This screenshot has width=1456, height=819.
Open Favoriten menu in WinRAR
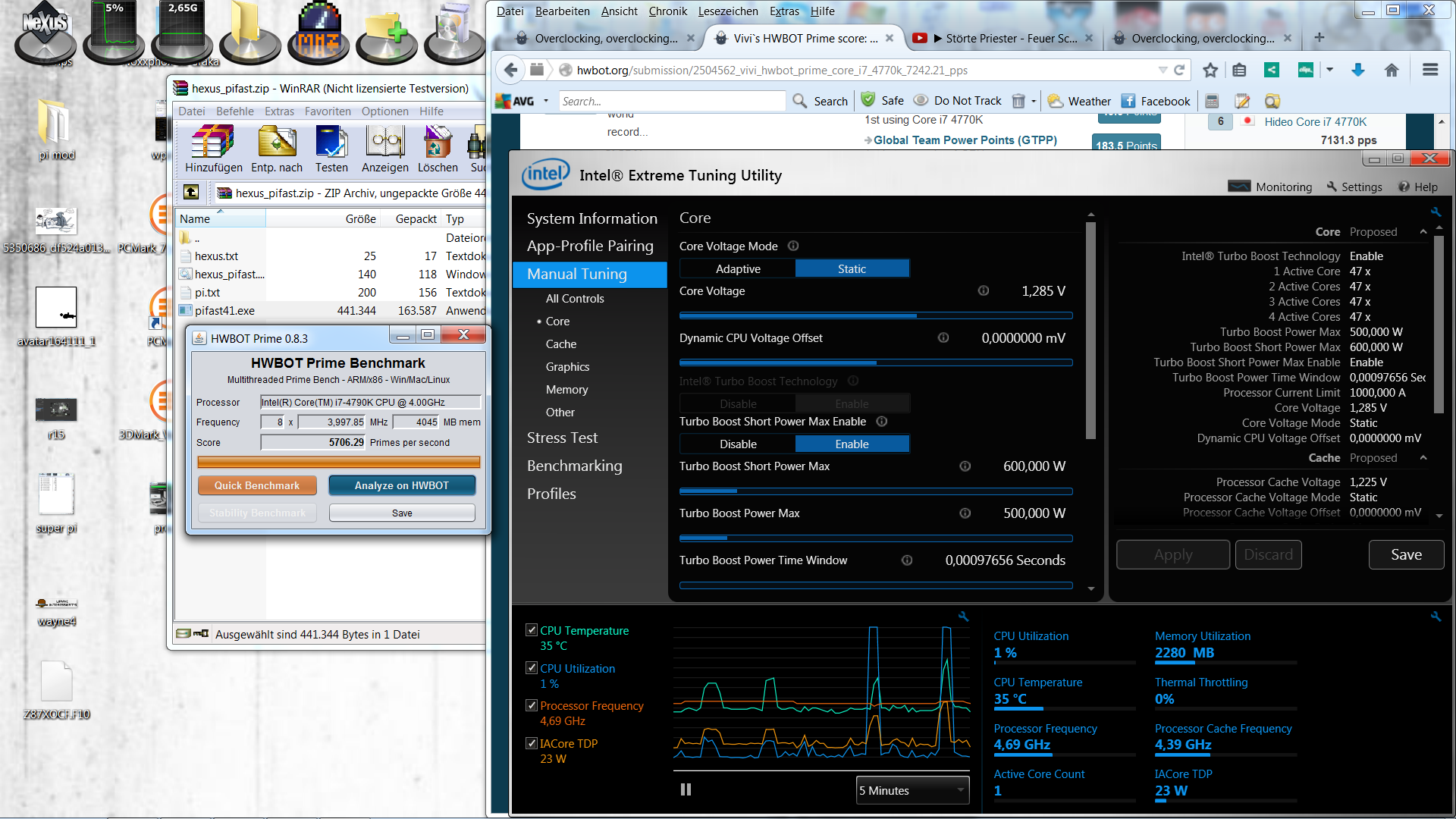point(328,111)
